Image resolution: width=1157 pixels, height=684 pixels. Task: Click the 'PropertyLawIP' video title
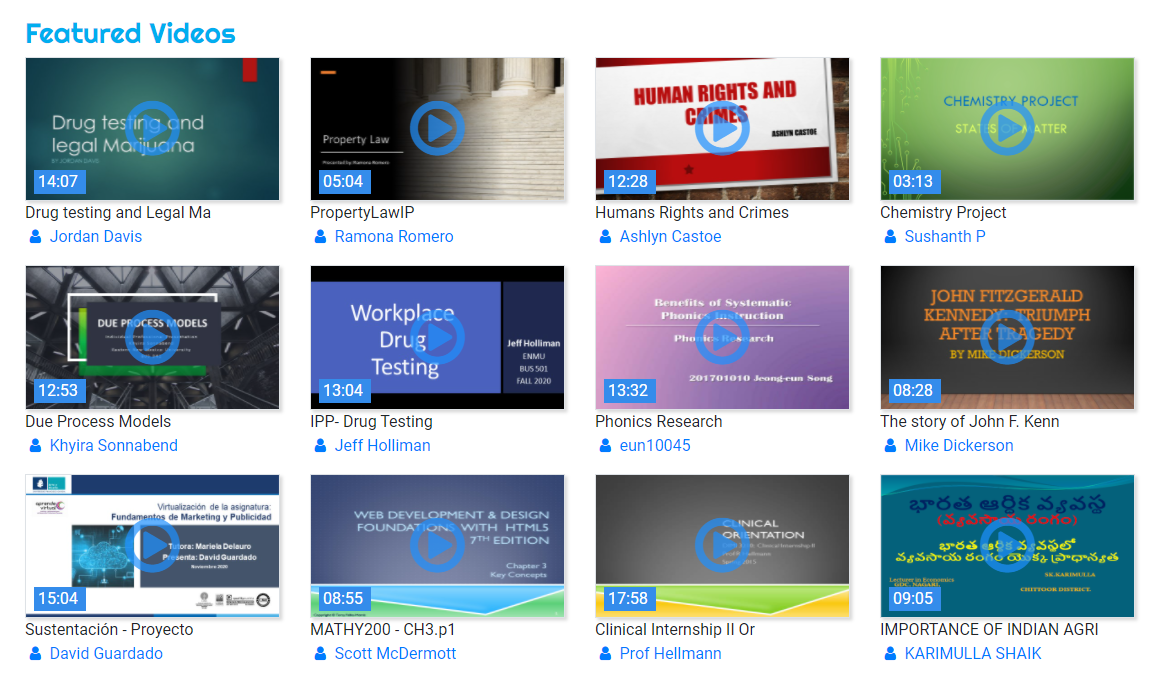tap(362, 213)
